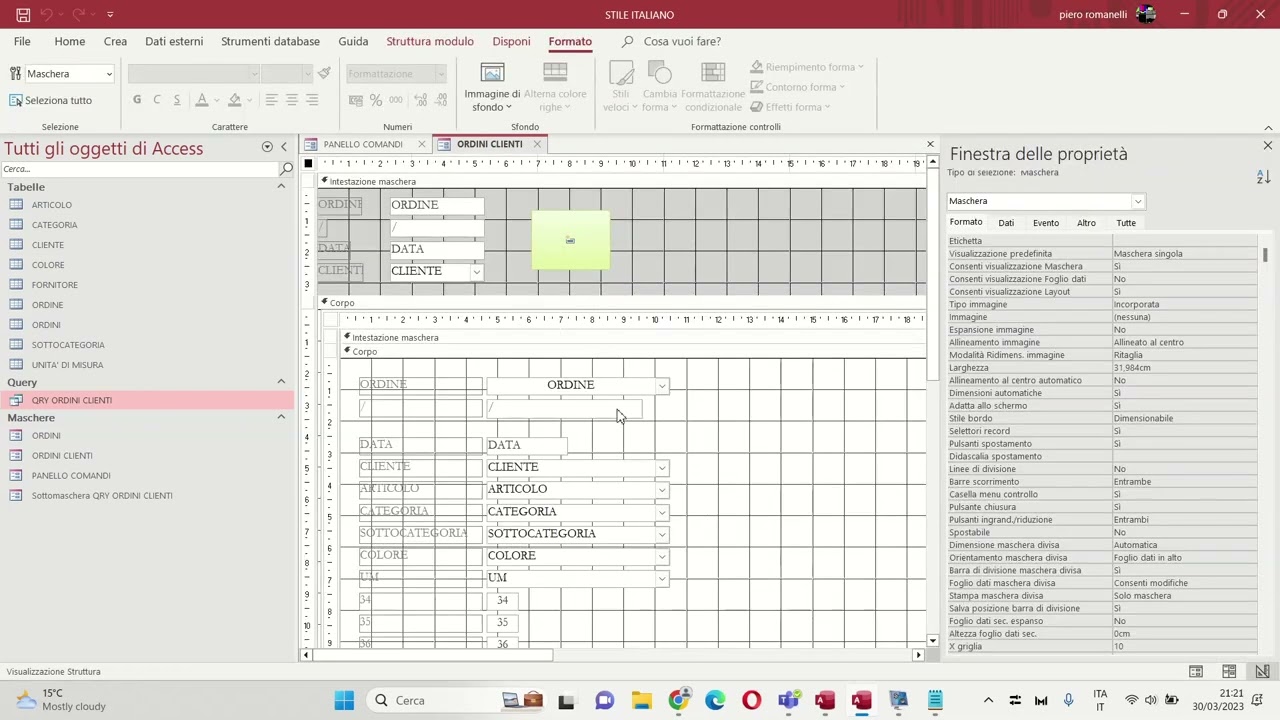This screenshot has height=720, width=1280.
Task: Switch to the Disponi ribbon tab
Action: [x=511, y=41]
